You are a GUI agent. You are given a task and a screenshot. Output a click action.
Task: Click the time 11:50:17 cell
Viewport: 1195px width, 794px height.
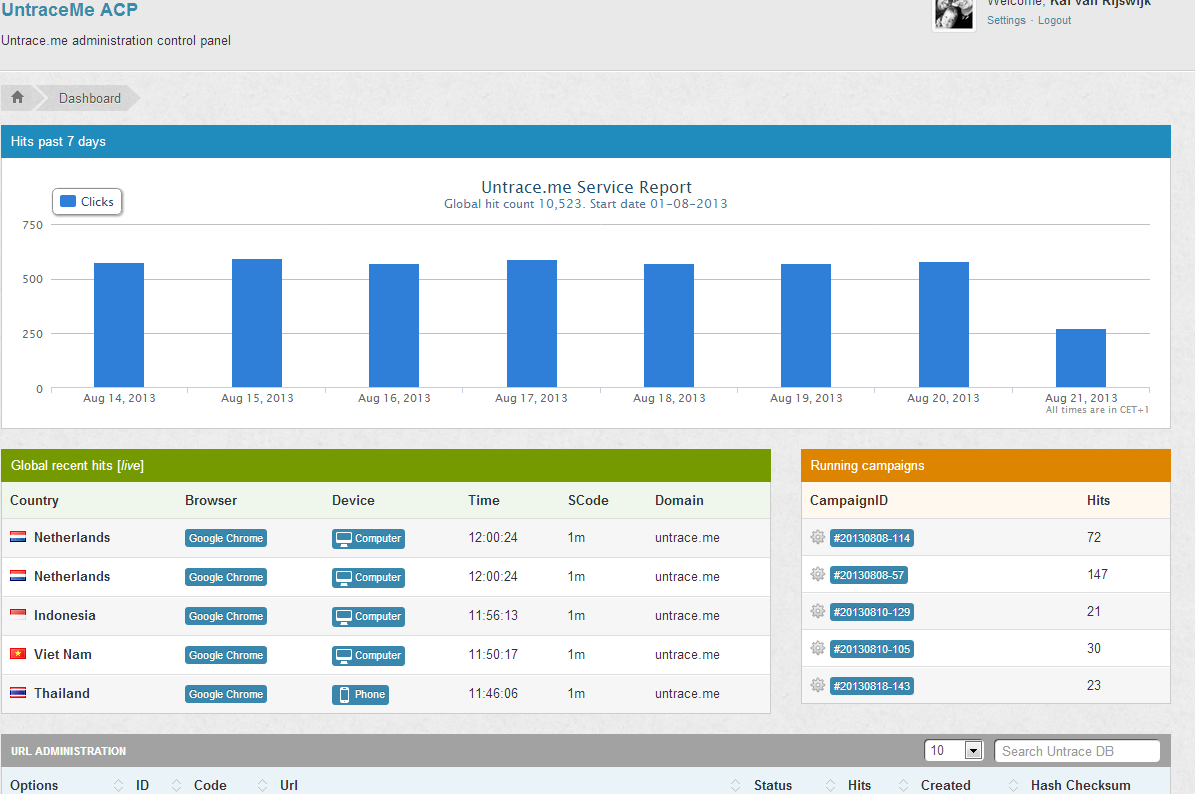click(x=493, y=654)
